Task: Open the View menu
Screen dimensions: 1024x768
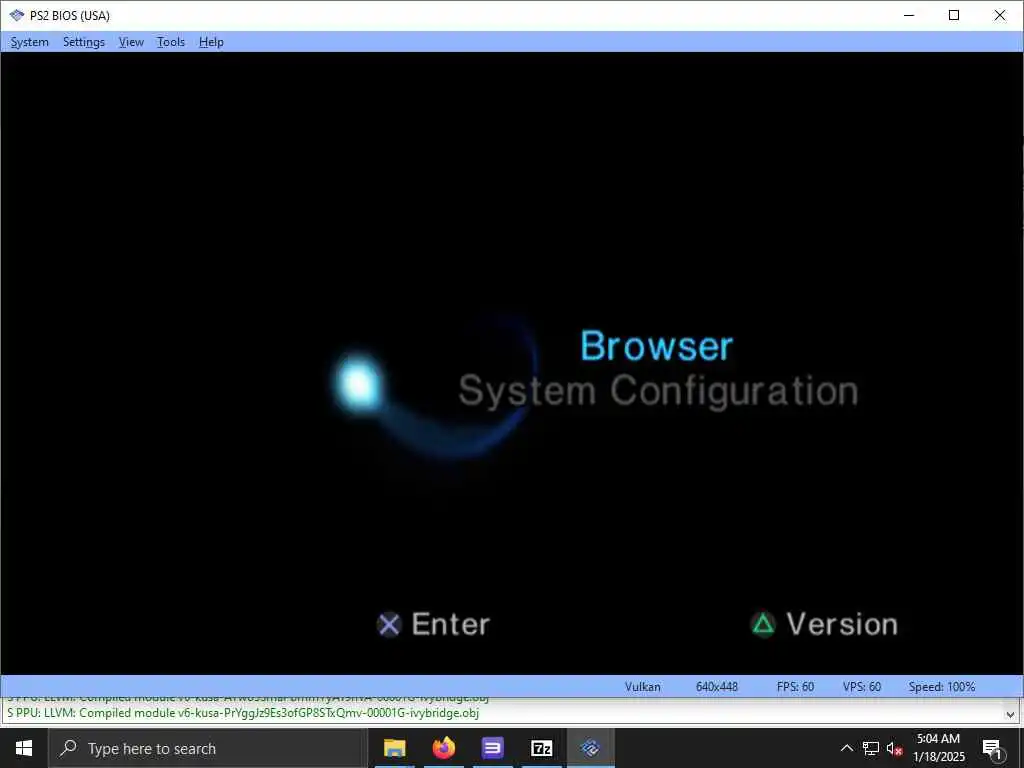Action: pyautogui.click(x=131, y=42)
